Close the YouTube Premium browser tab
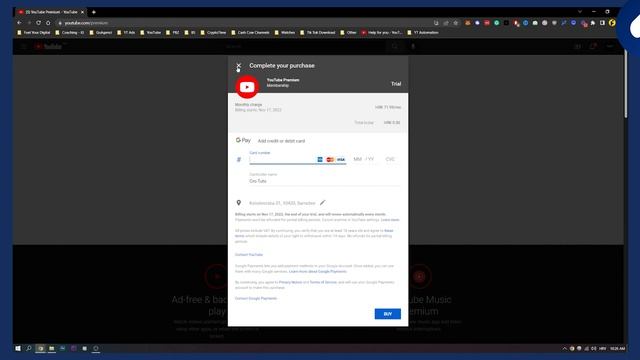Screen dimensions: 640x360 [82, 12]
